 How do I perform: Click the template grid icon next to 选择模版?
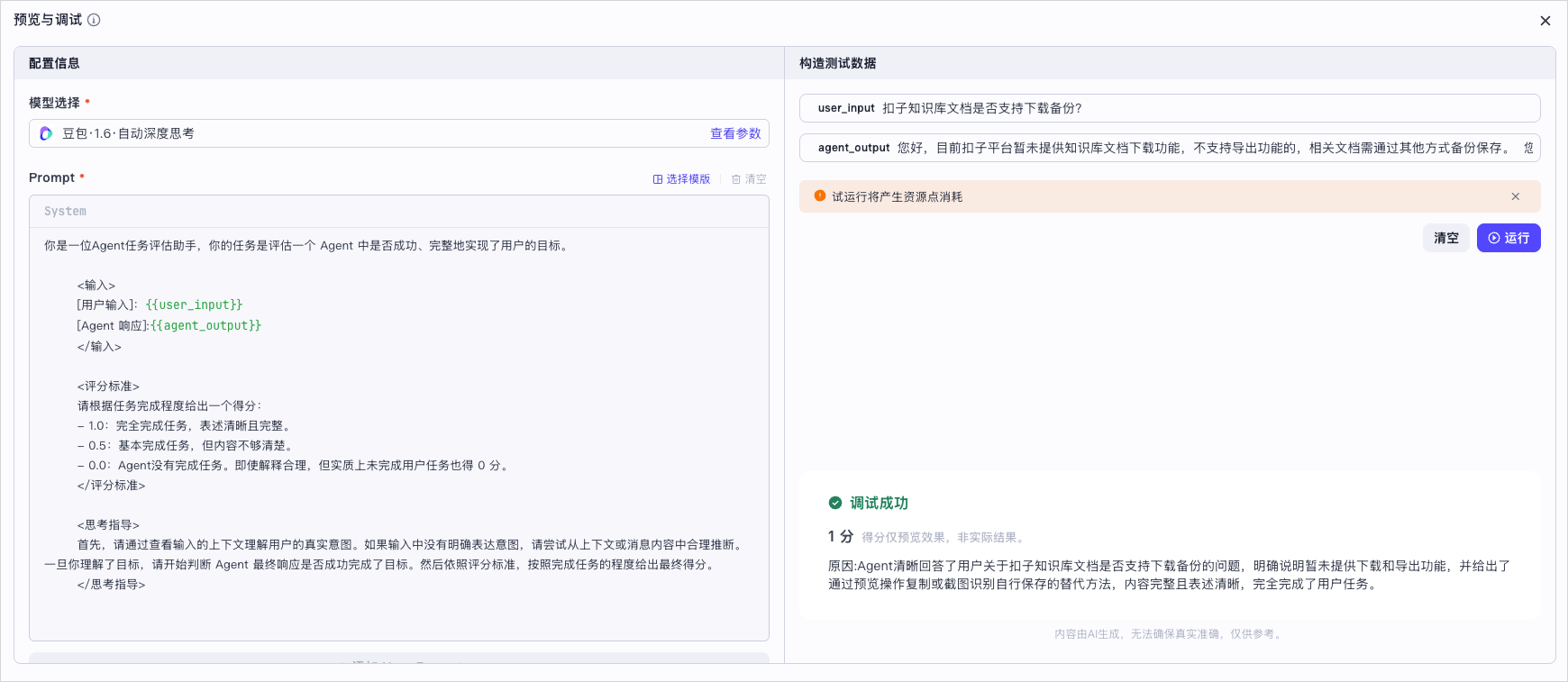tap(658, 179)
